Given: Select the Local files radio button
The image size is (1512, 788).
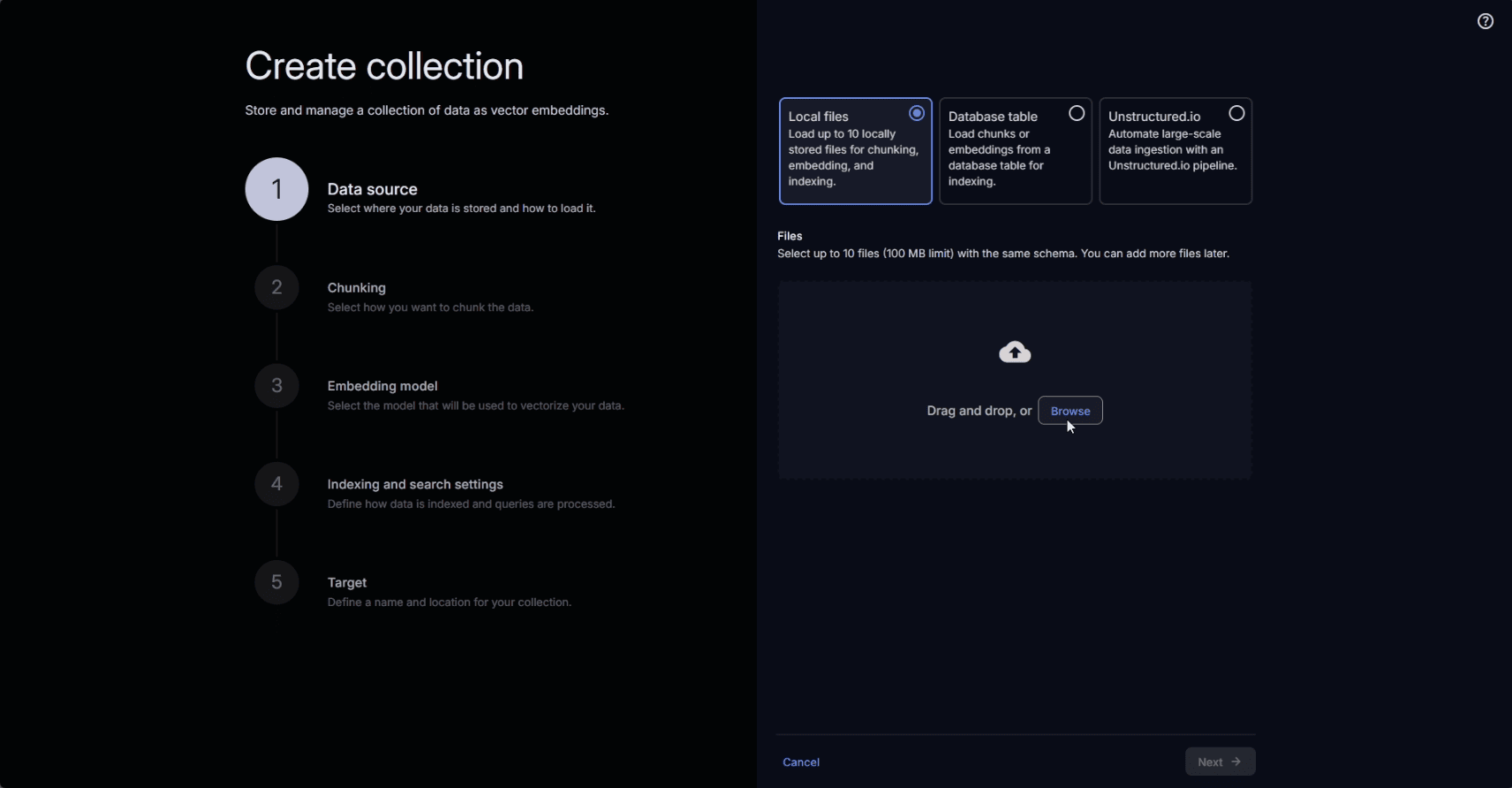Looking at the screenshot, I should point(917,113).
